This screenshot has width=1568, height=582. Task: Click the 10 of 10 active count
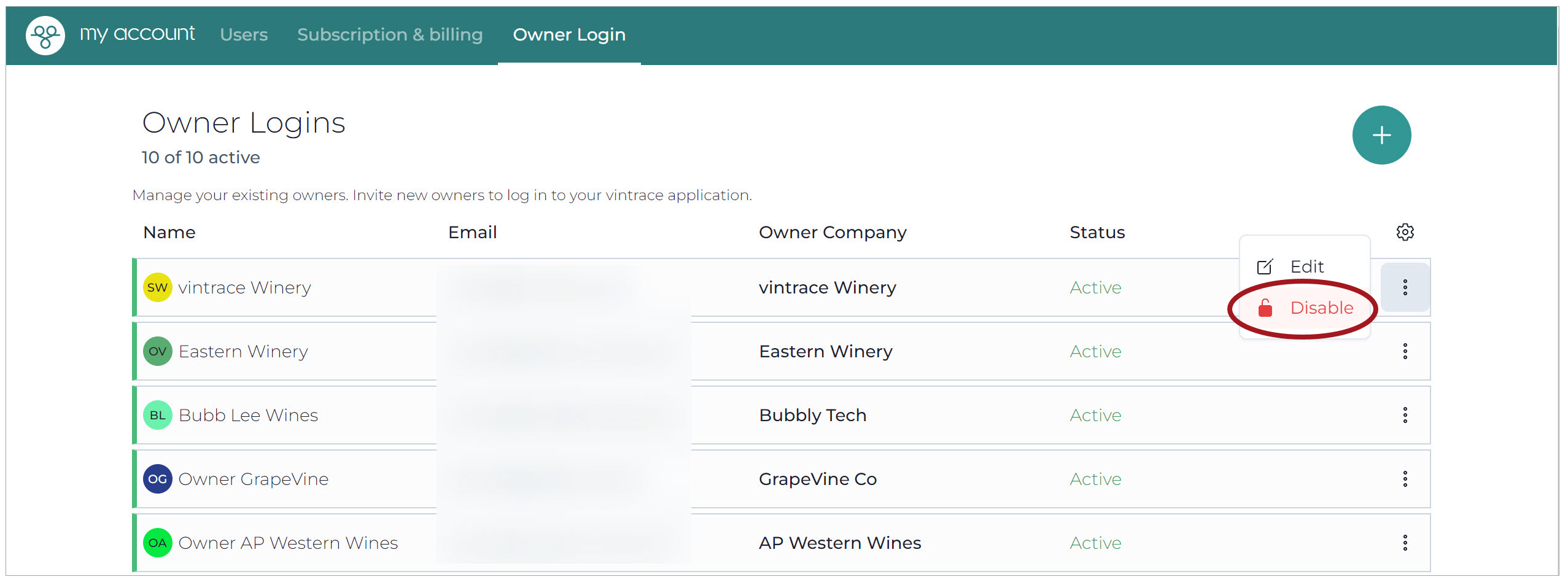pyautogui.click(x=201, y=158)
